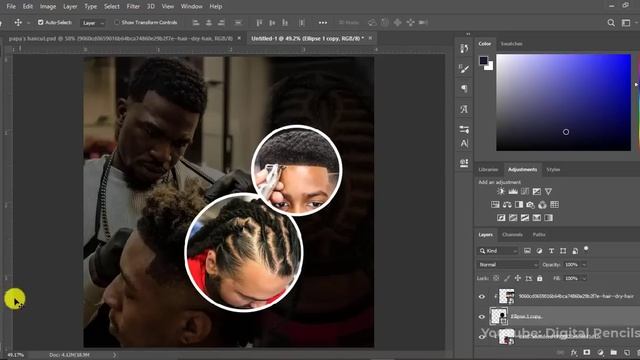
Task: Open the Glyphs panel icon
Action: pyautogui.click(x=464, y=109)
